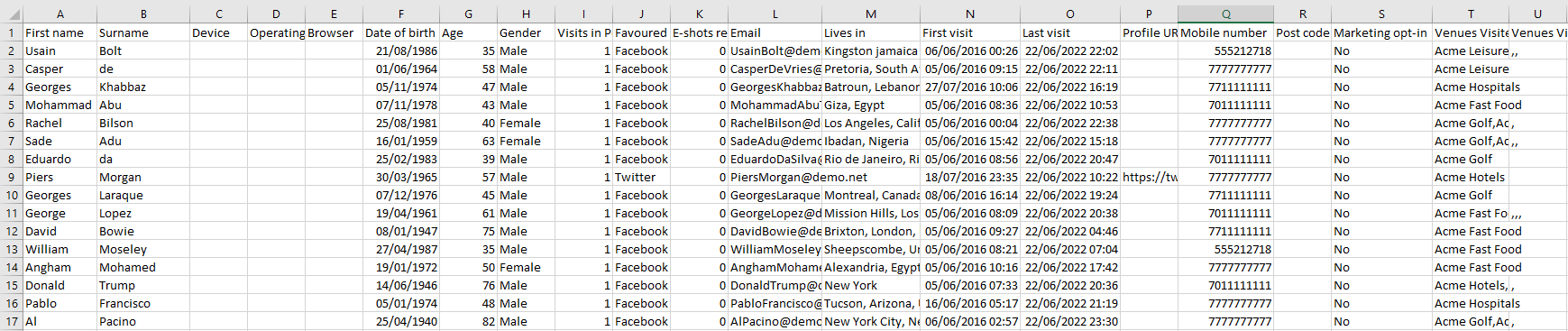The image size is (1568, 331).
Task: Select the 'Marketing opt-in' header cell
Action: pyautogui.click(x=1381, y=32)
